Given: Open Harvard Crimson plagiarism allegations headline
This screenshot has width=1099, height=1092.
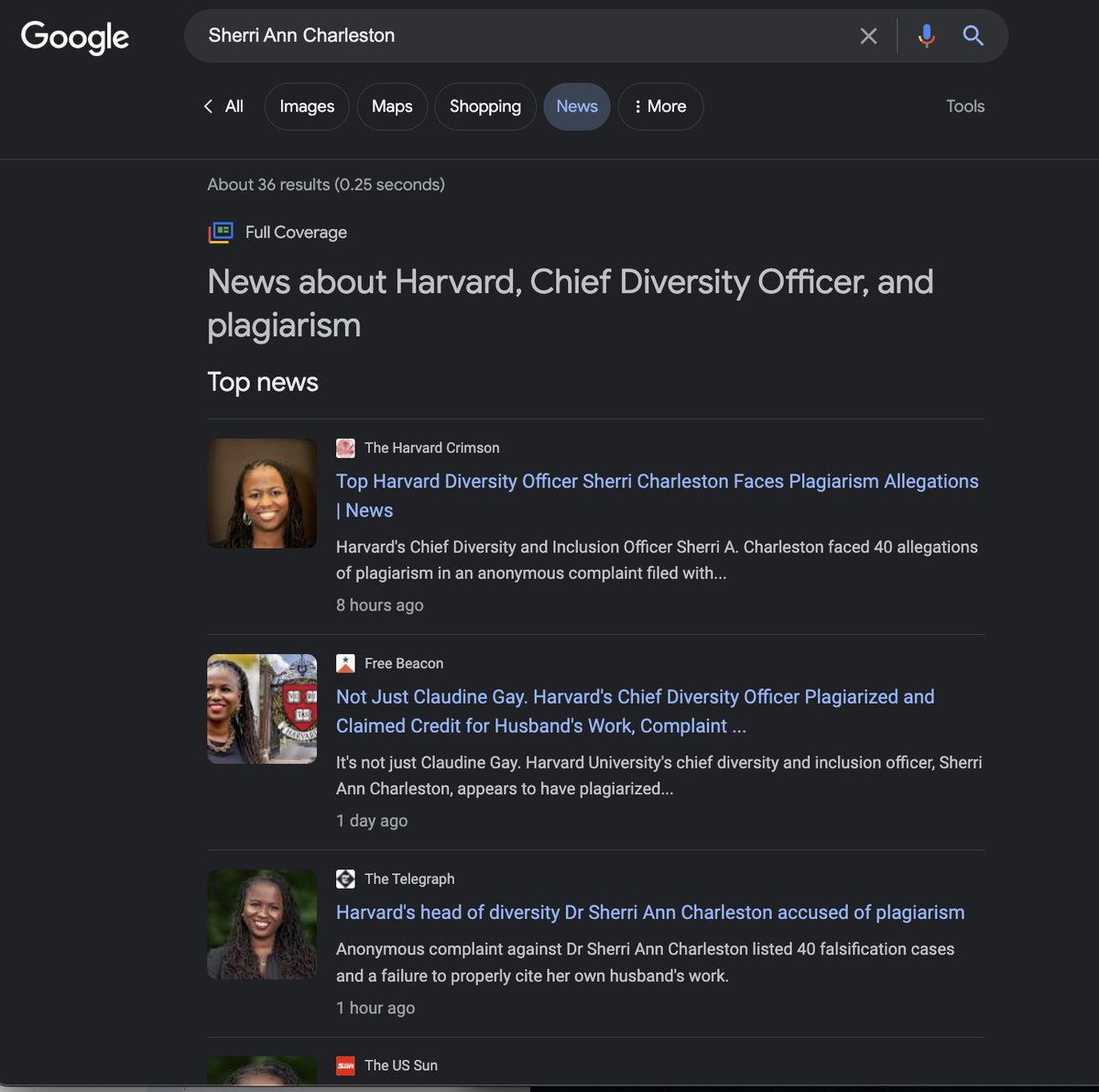Looking at the screenshot, I should (x=657, y=496).
